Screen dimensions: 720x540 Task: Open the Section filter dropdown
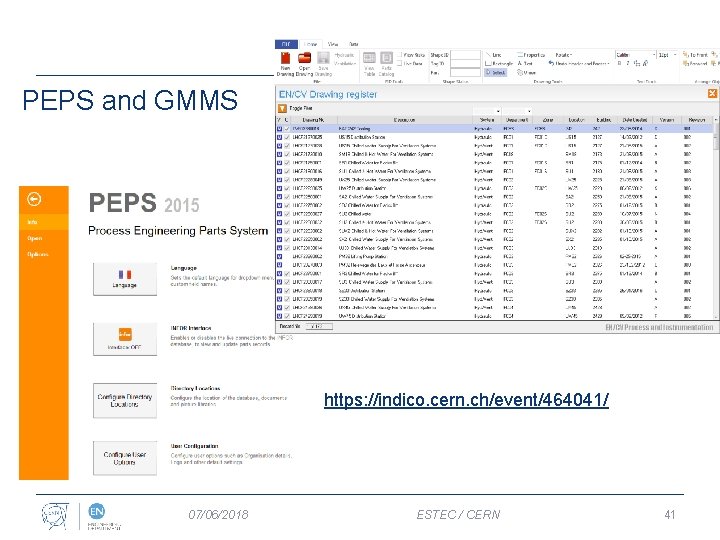click(498, 111)
